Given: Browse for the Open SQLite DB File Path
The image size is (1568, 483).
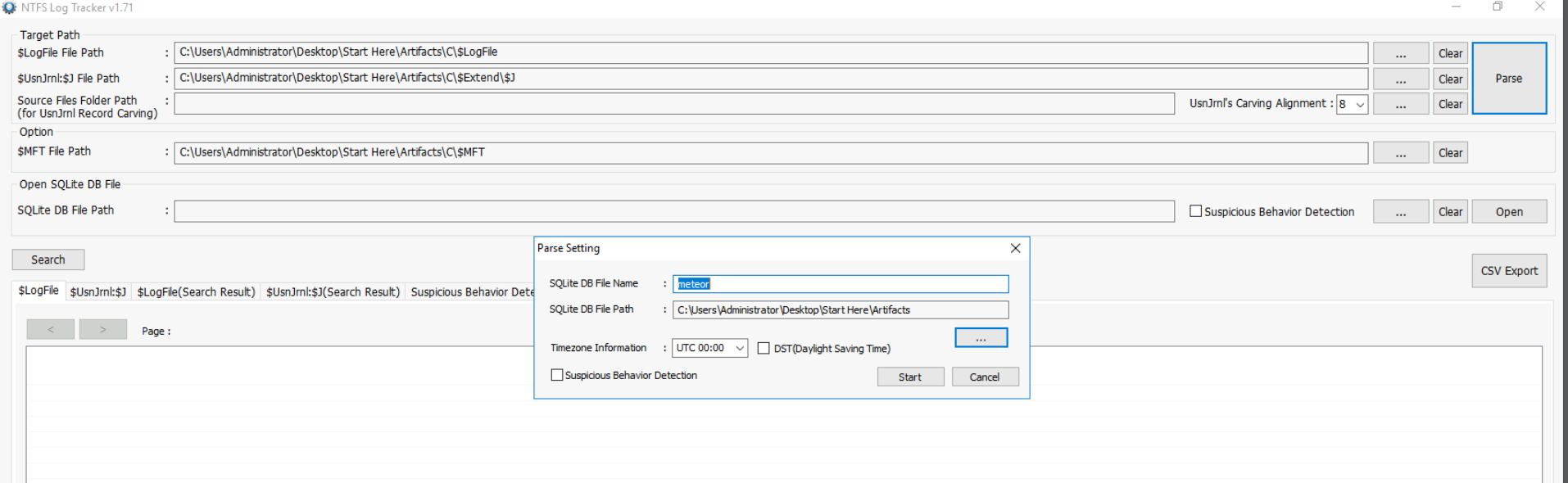Looking at the screenshot, I should 1401,212.
